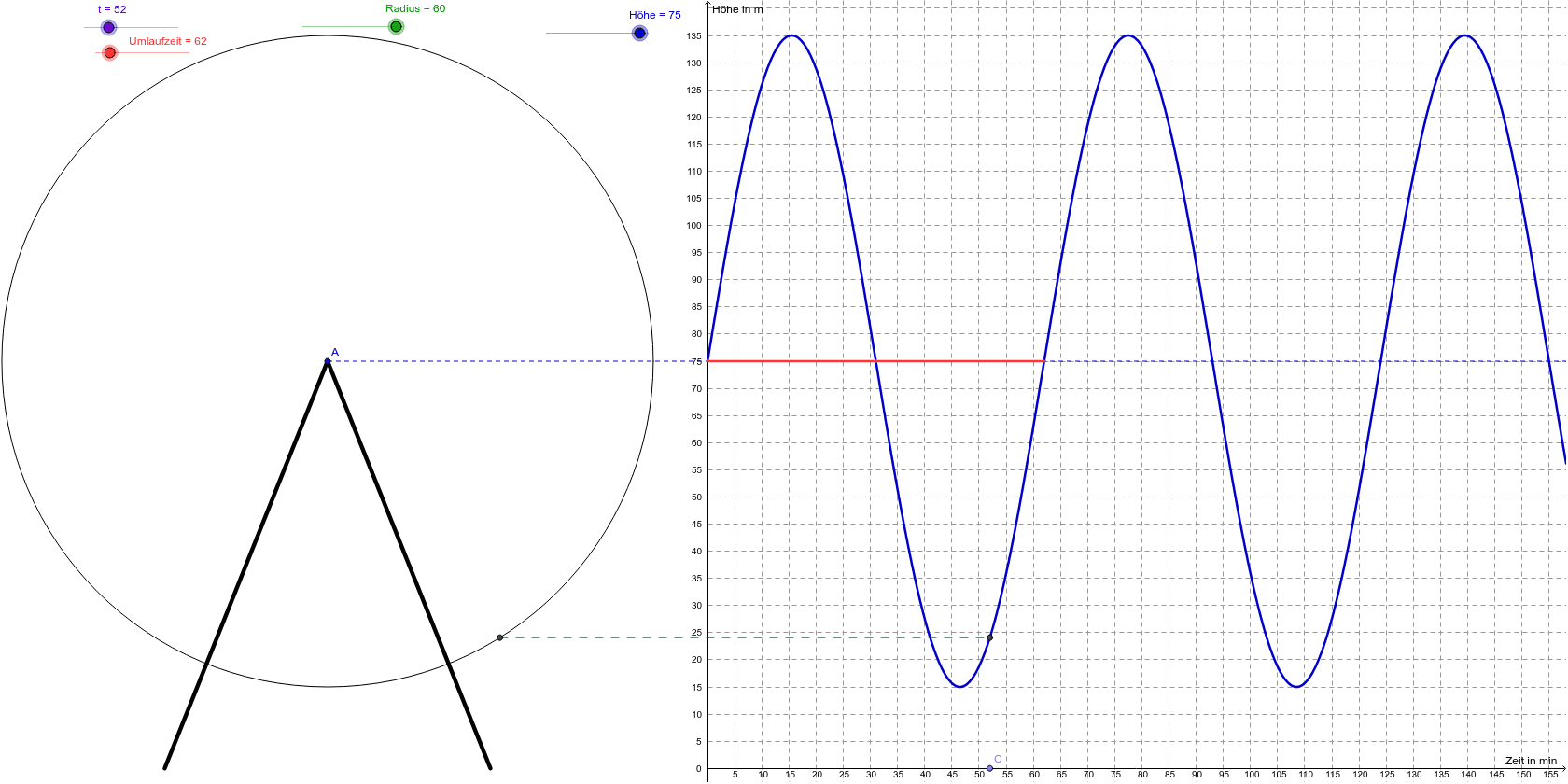1568x784 pixels.
Task: Click the right leg of the wheel stand
Action: (x=409, y=565)
